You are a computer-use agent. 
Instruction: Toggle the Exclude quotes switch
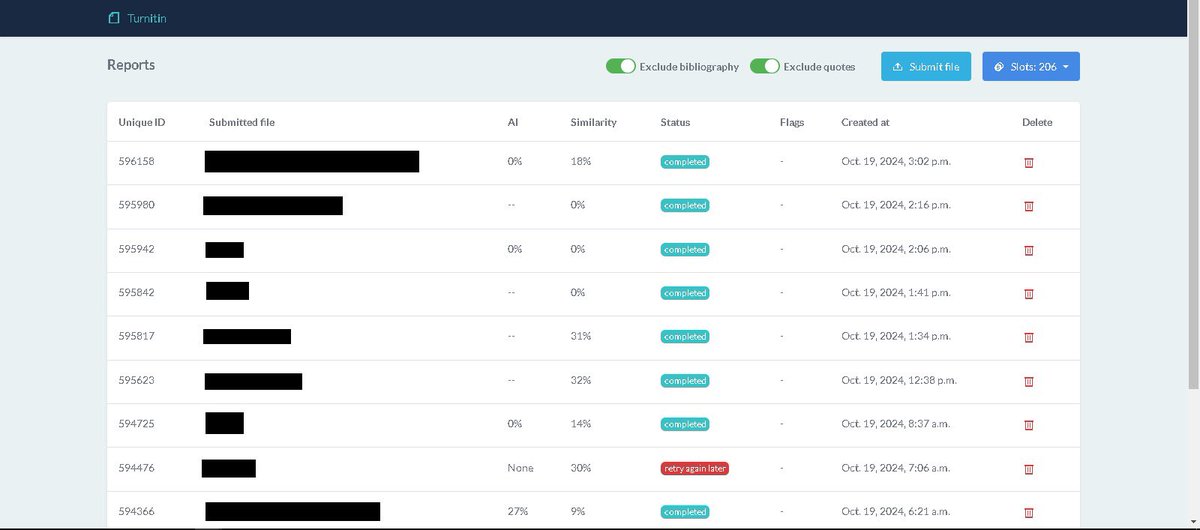[x=765, y=66]
